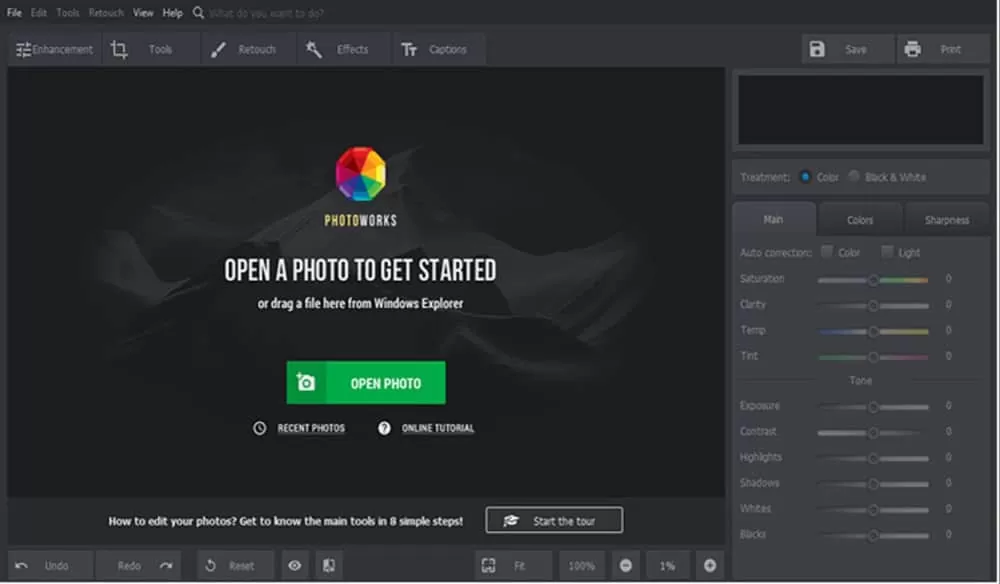Click the zoom out minus icon
Image resolution: width=1000 pixels, height=584 pixels.
626,566
